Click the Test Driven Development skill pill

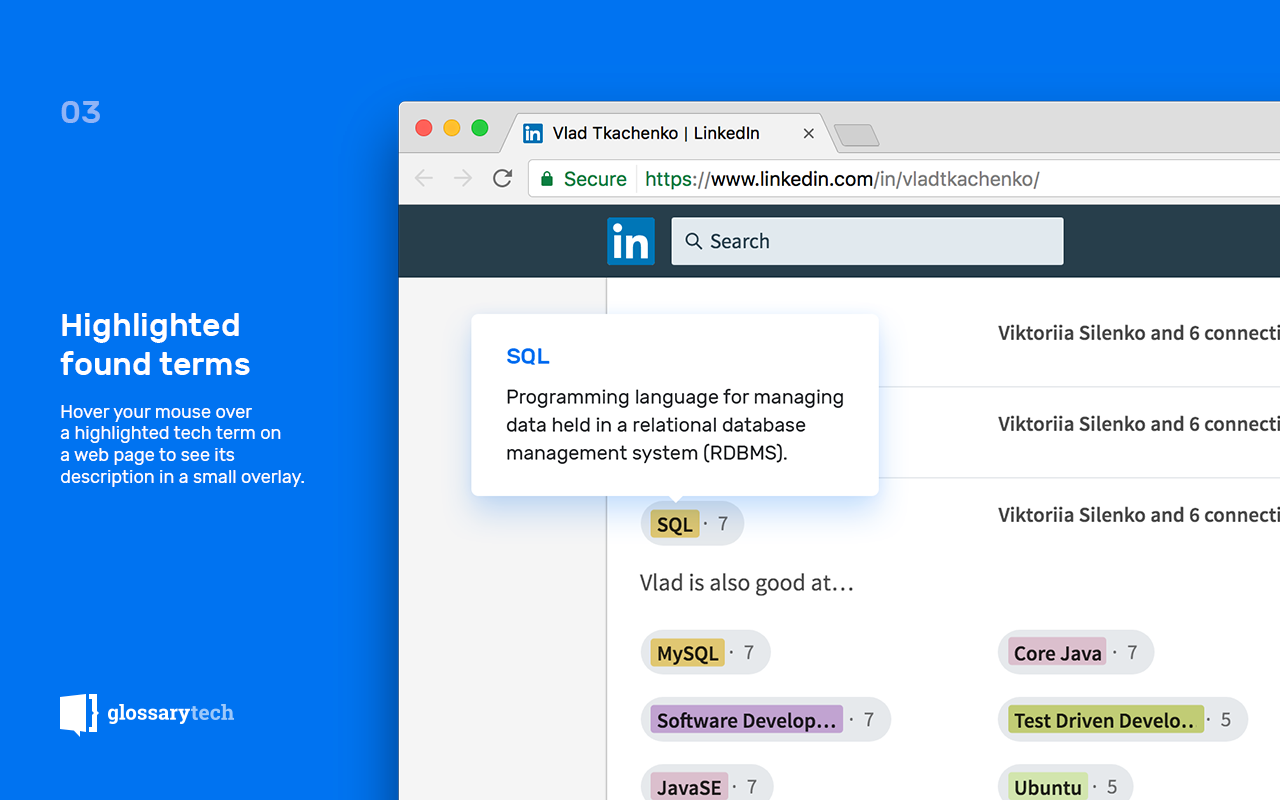pyautogui.click(x=1122, y=720)
